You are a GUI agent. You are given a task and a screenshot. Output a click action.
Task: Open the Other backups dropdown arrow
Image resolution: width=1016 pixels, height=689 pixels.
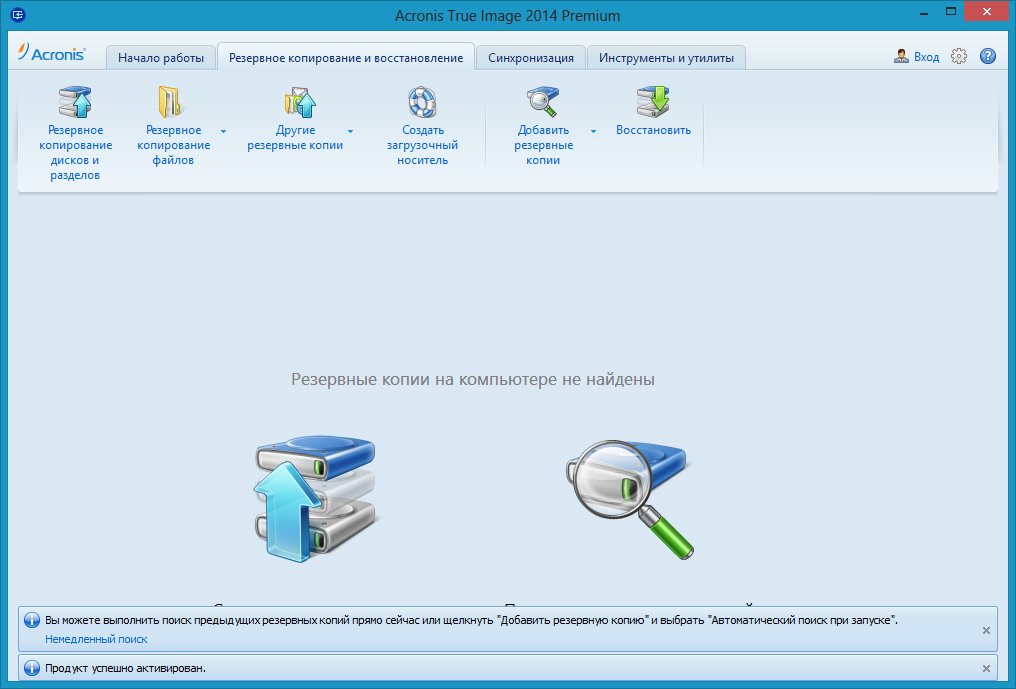(350, 129)
